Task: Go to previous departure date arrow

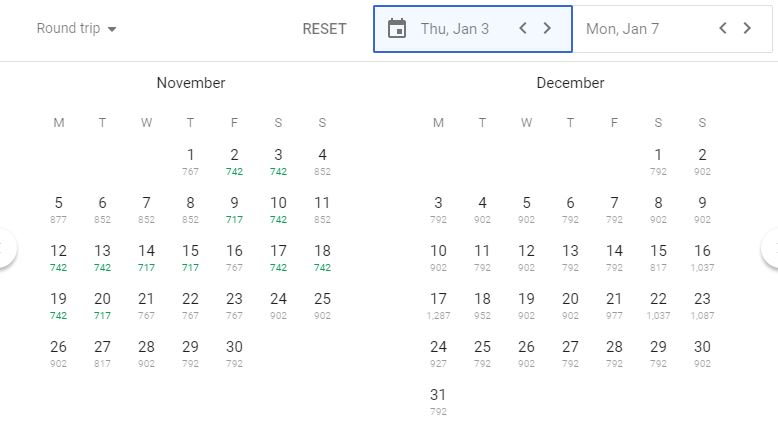Action: coord(522,29)
